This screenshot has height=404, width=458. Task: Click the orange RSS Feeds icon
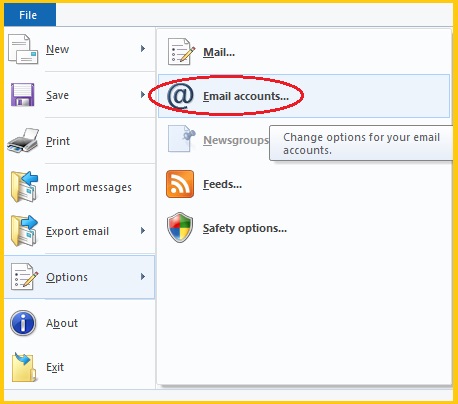180,184
